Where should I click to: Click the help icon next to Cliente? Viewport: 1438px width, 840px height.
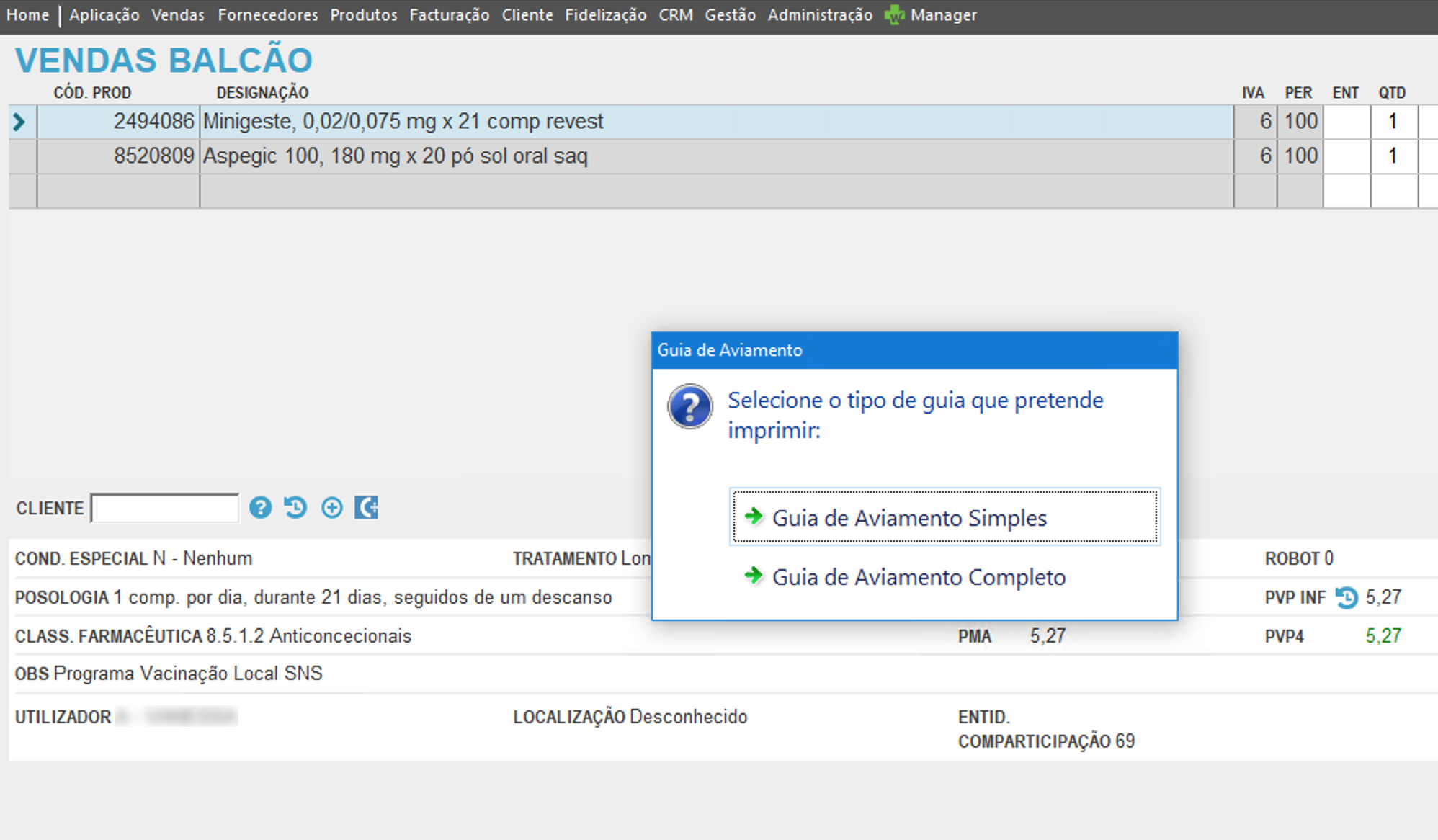tap(260, 508)
